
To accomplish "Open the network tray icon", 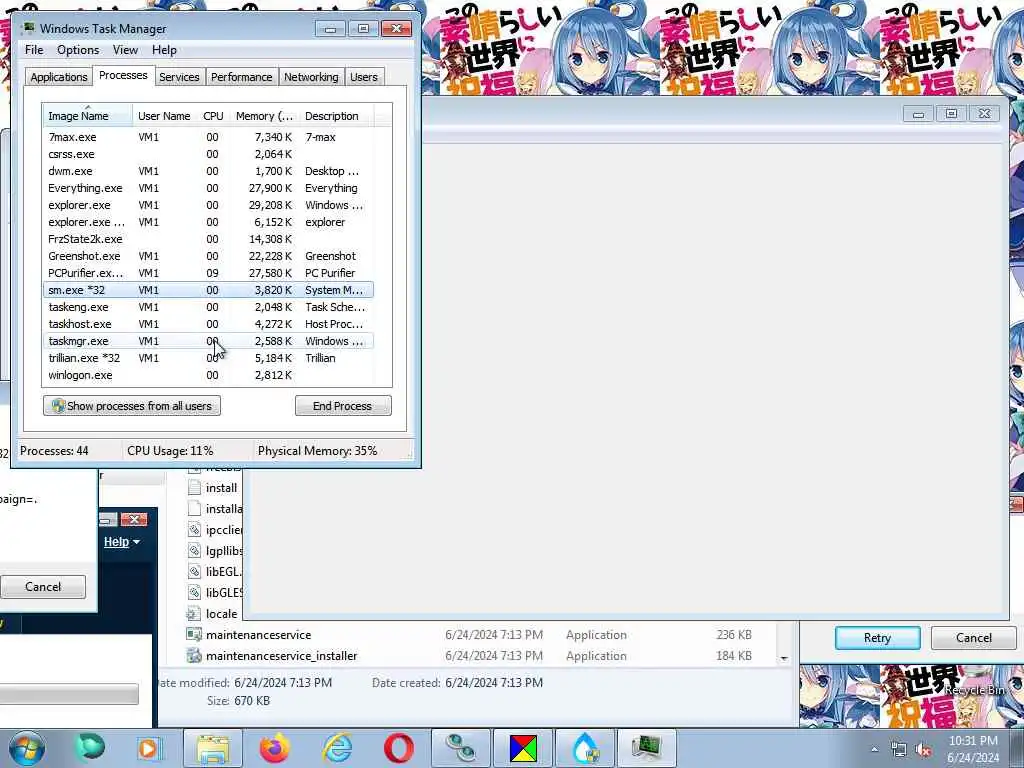I will 899,750.
